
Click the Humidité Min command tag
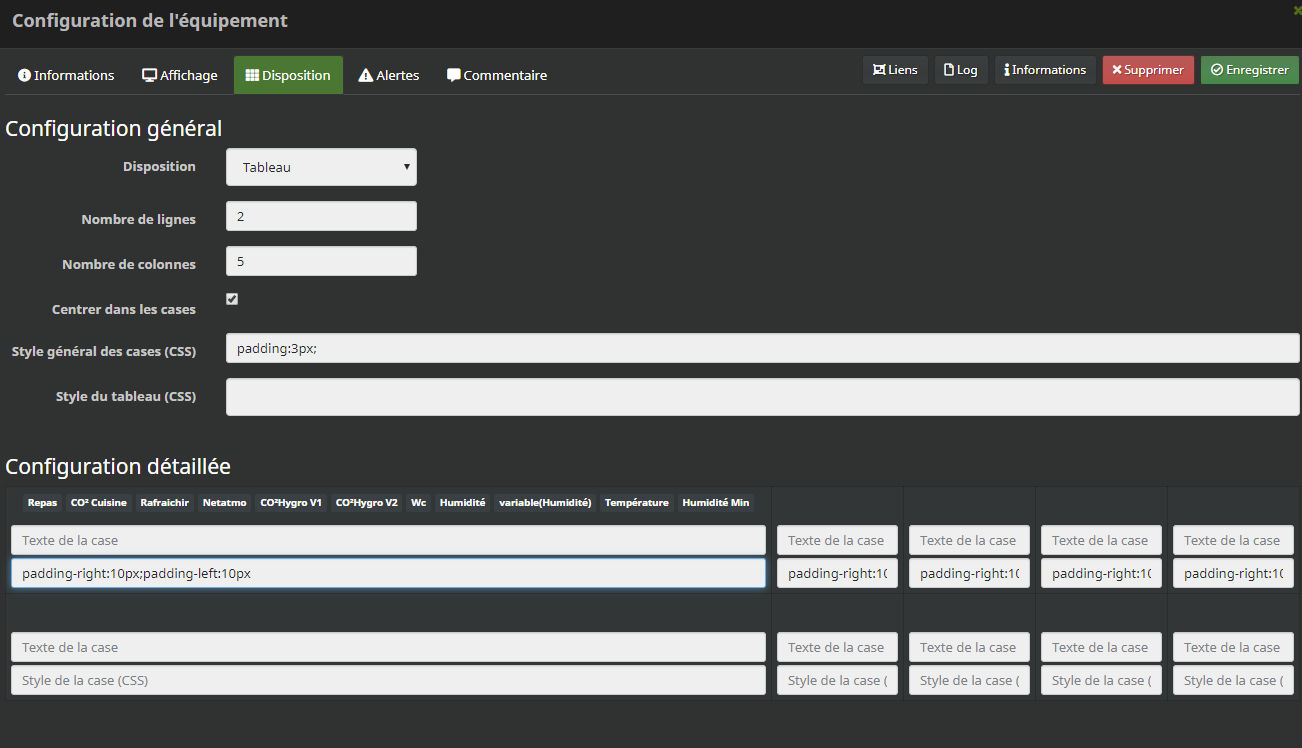[716, 503]
